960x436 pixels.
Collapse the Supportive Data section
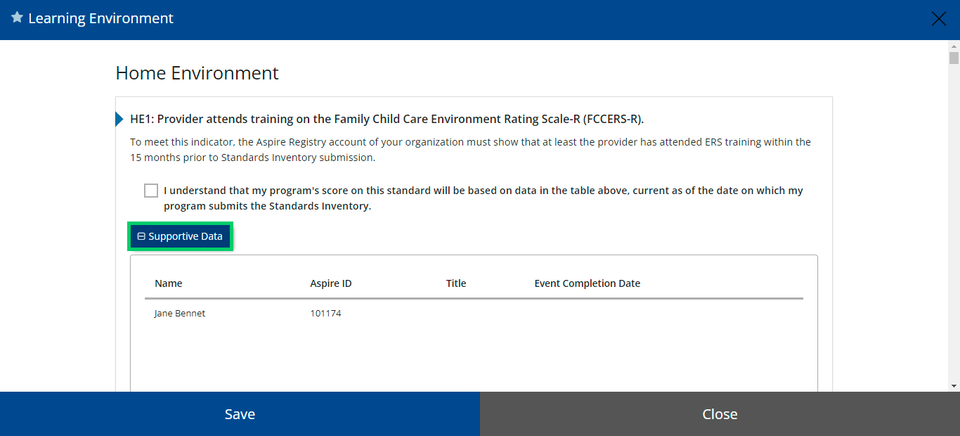[180, 236]
